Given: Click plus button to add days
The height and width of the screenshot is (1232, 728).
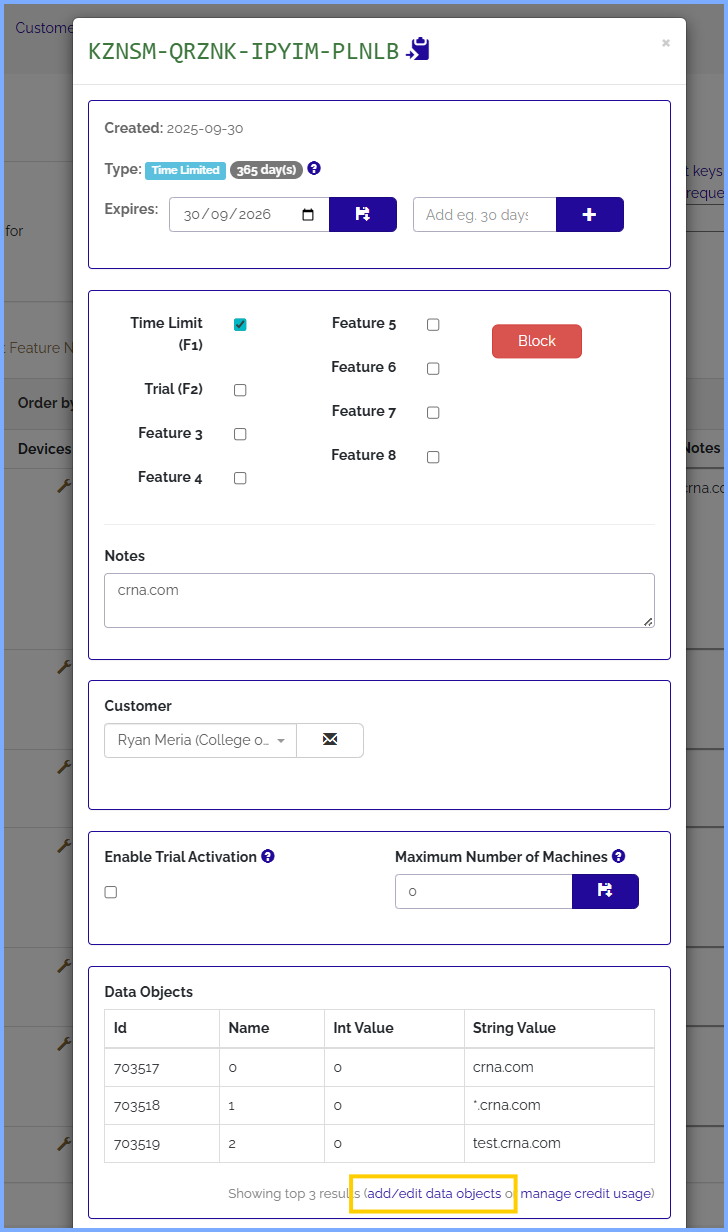Looking at the screenshot, I should point(589,215).
